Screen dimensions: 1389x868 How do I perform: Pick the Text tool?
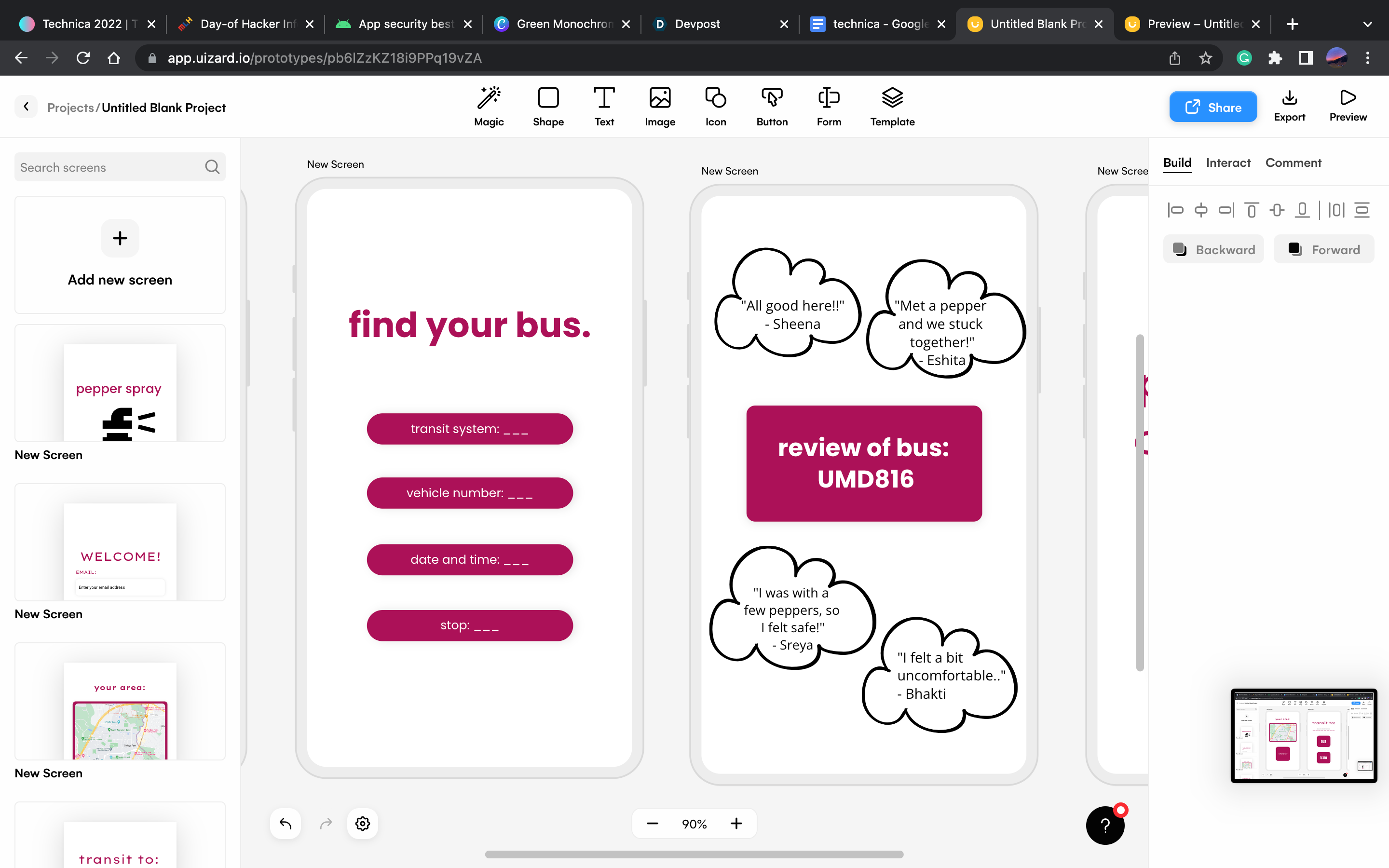pyautogui.click(x=604, y=99)
